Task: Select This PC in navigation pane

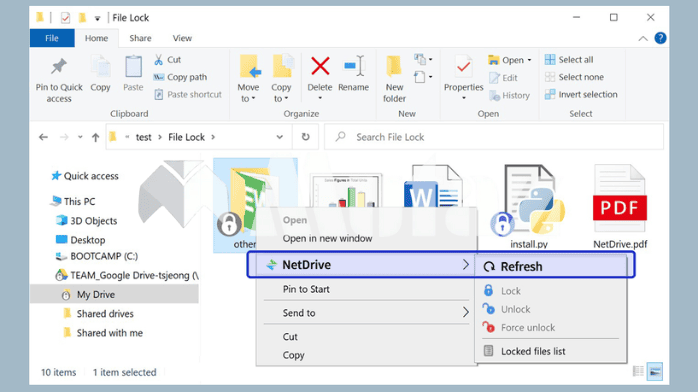Action: [x=73, y=202]
